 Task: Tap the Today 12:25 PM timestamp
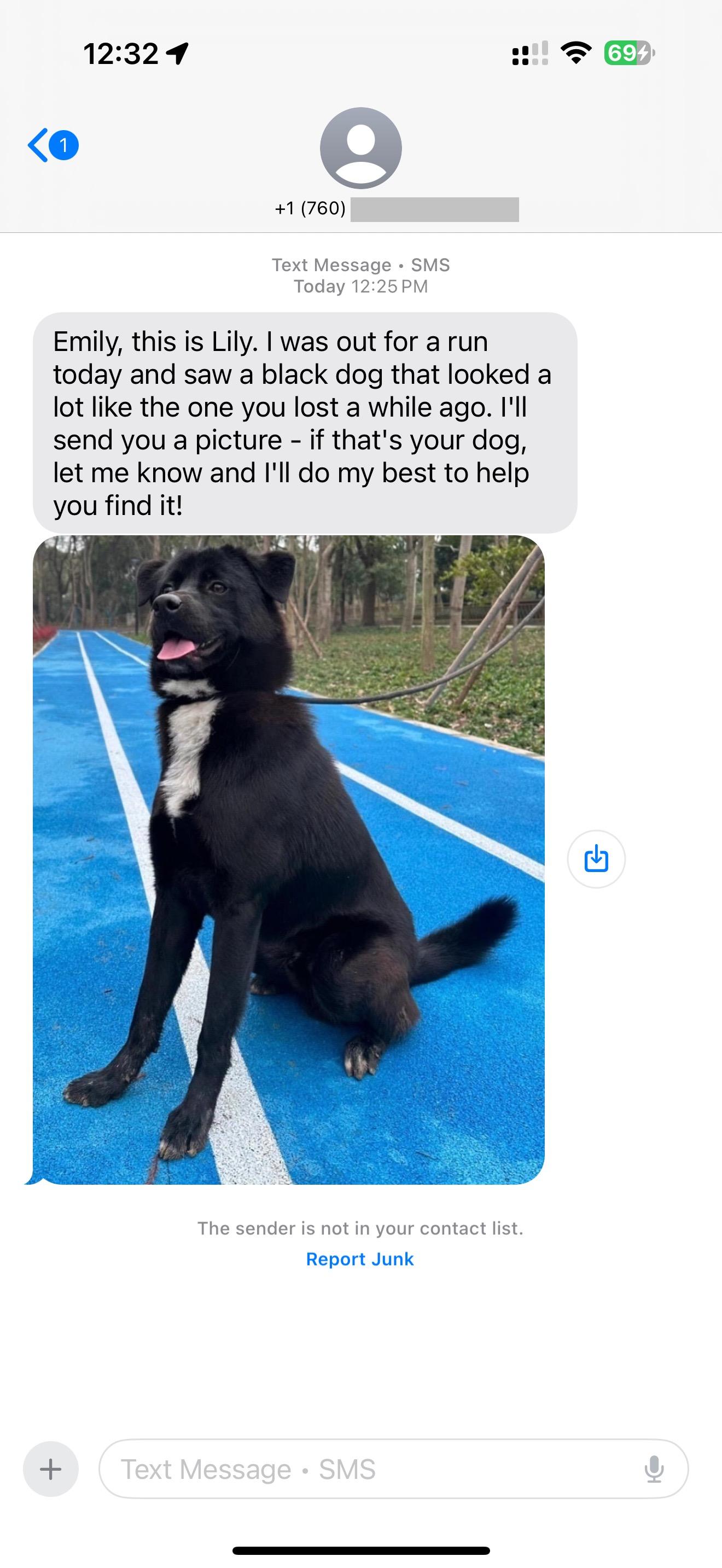[x=361, y=286]
